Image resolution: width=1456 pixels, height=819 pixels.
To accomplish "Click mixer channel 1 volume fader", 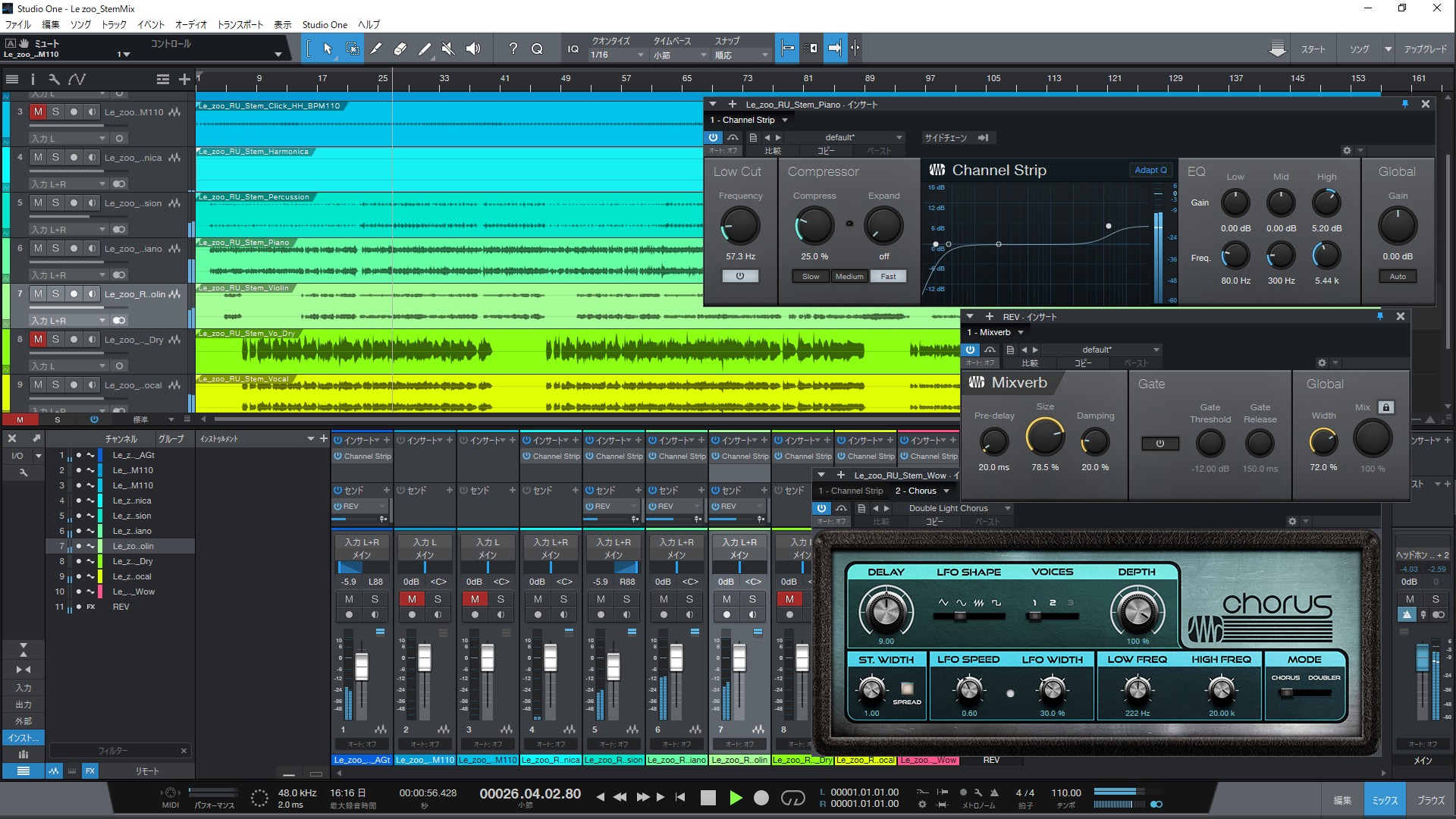I will click(362, 666).
